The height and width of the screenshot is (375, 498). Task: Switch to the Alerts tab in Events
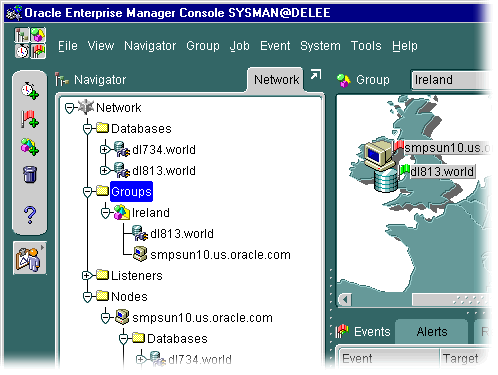432,332
